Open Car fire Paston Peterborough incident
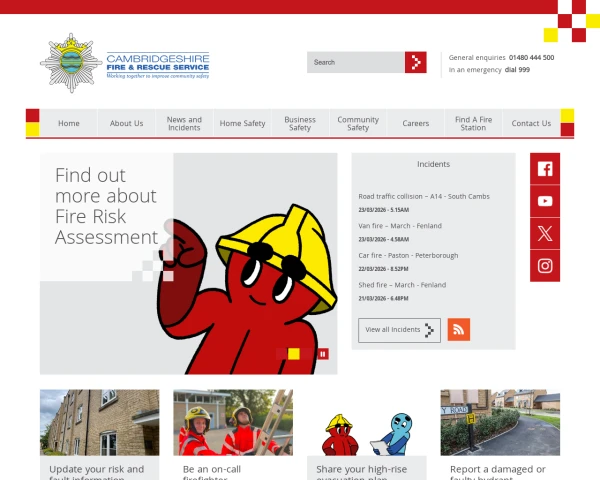Screen dimensions: 600x480 coord(408,255)
